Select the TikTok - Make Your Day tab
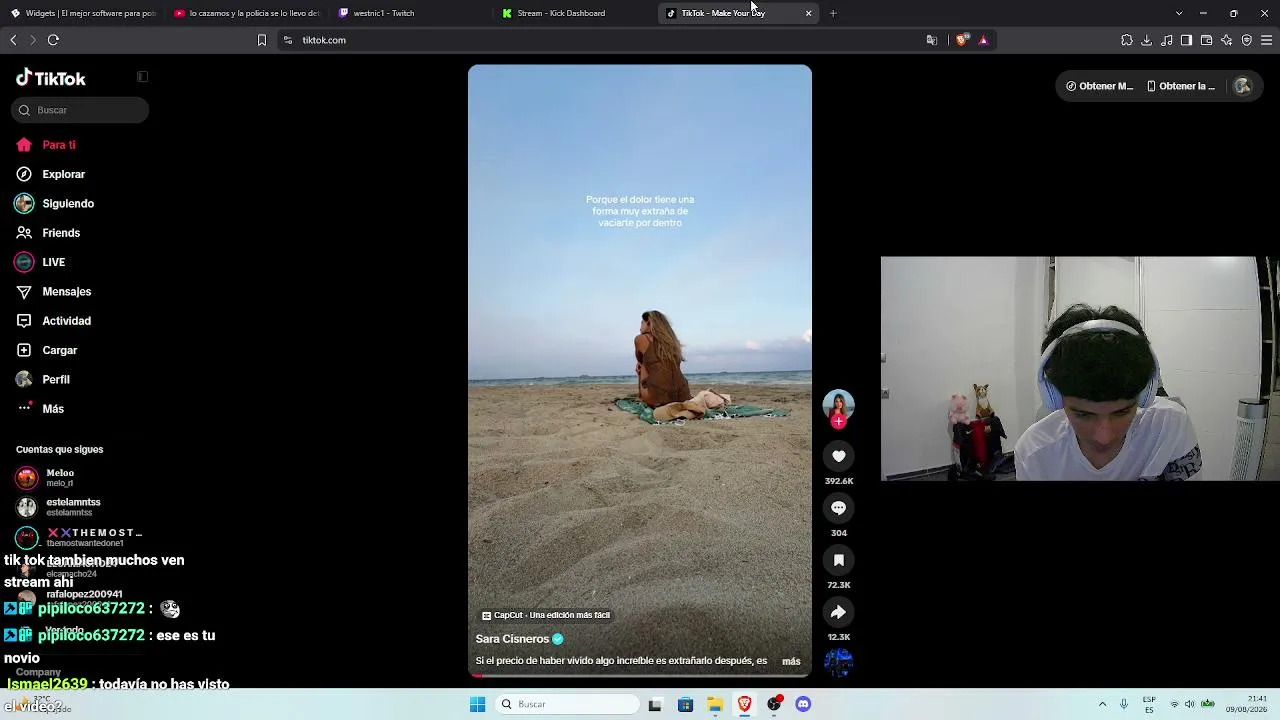1280x720 pixels. pyautogui.click(x=738, y=13)
